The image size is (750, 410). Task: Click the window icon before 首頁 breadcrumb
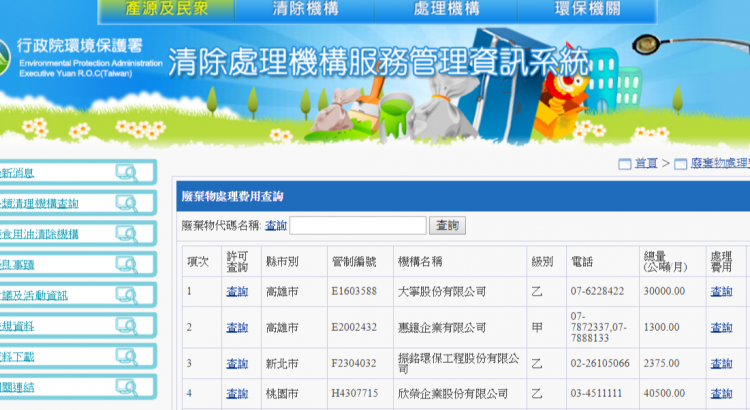click(x=625, y=163)
